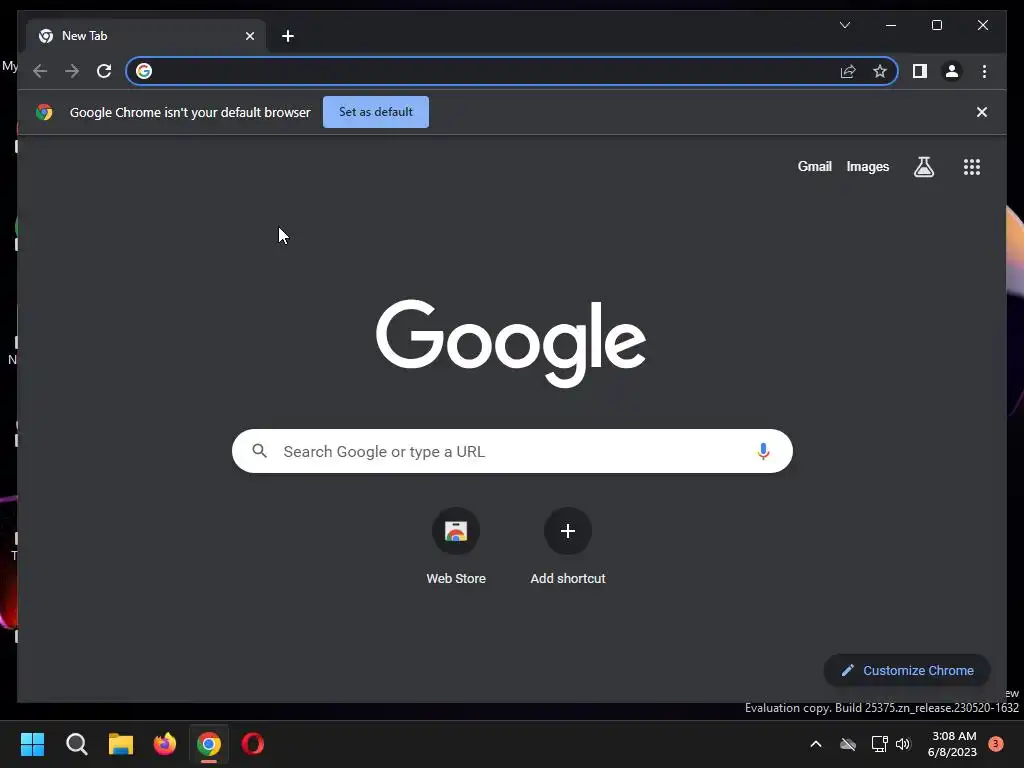Screen dimensions: 1024x768
Task: Dismiss the default browser banner
Action: point(982,112)
